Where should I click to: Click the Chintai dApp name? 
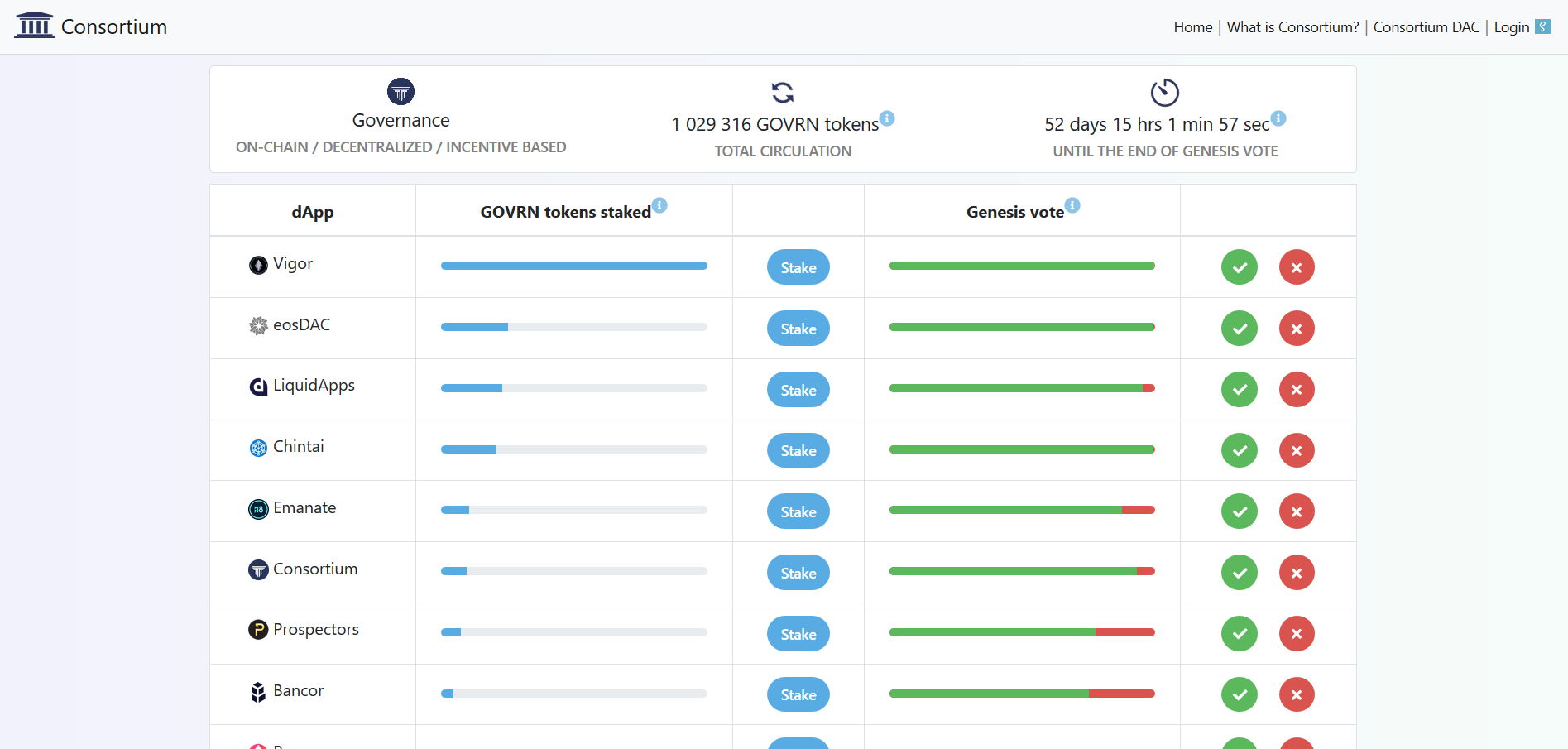[x=299, y=446]
